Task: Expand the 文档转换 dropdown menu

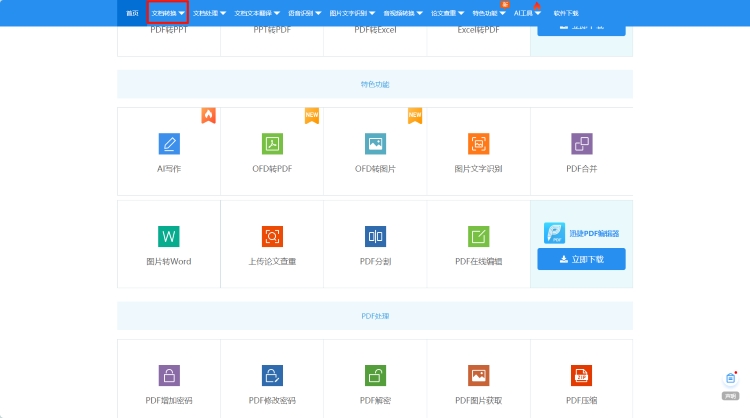Action: [x=167, y=13]
